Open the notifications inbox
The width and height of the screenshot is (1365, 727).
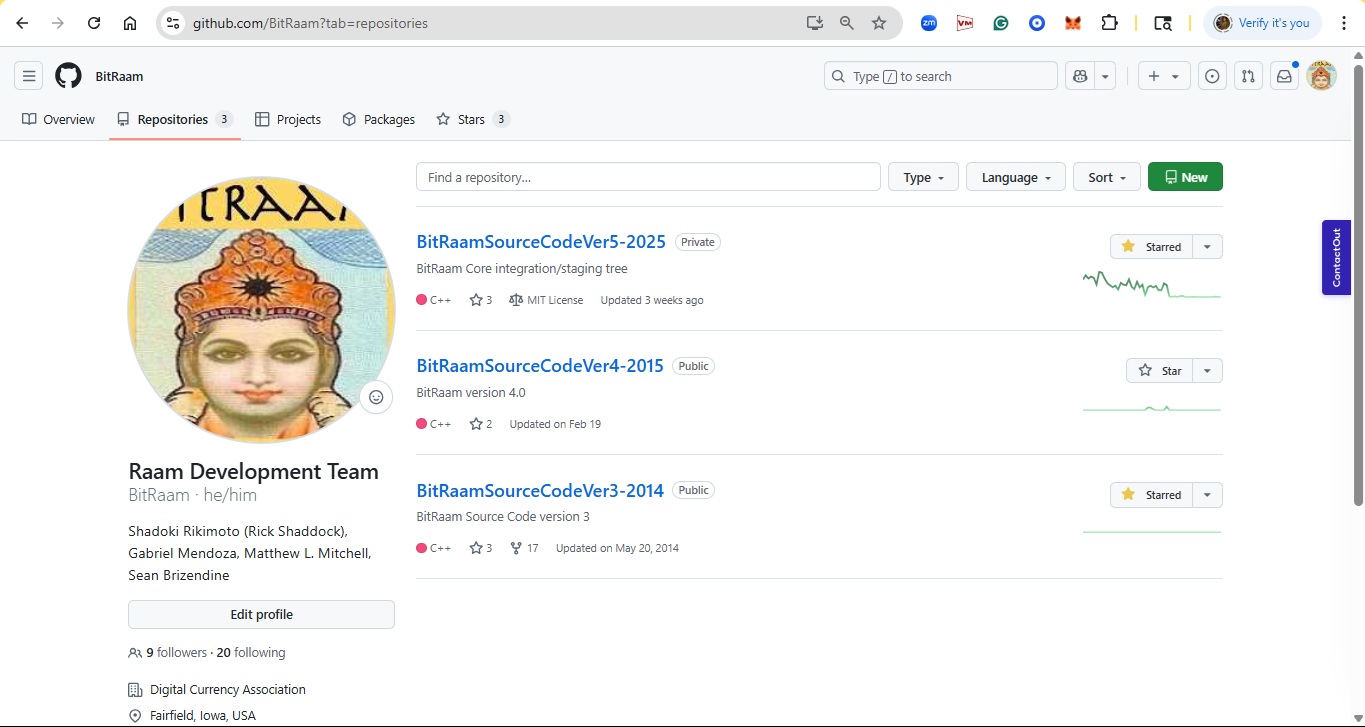click(1284, 76)
